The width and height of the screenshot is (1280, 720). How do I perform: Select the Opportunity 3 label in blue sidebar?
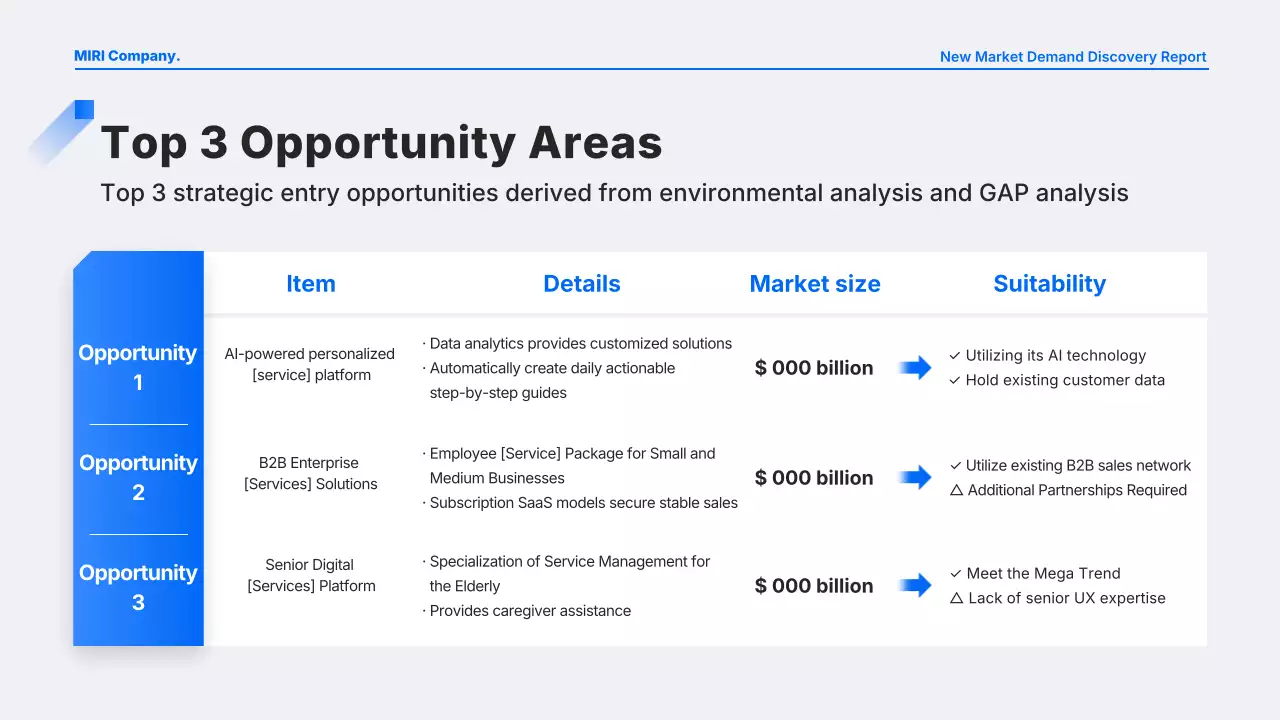[x=138, y=587]
